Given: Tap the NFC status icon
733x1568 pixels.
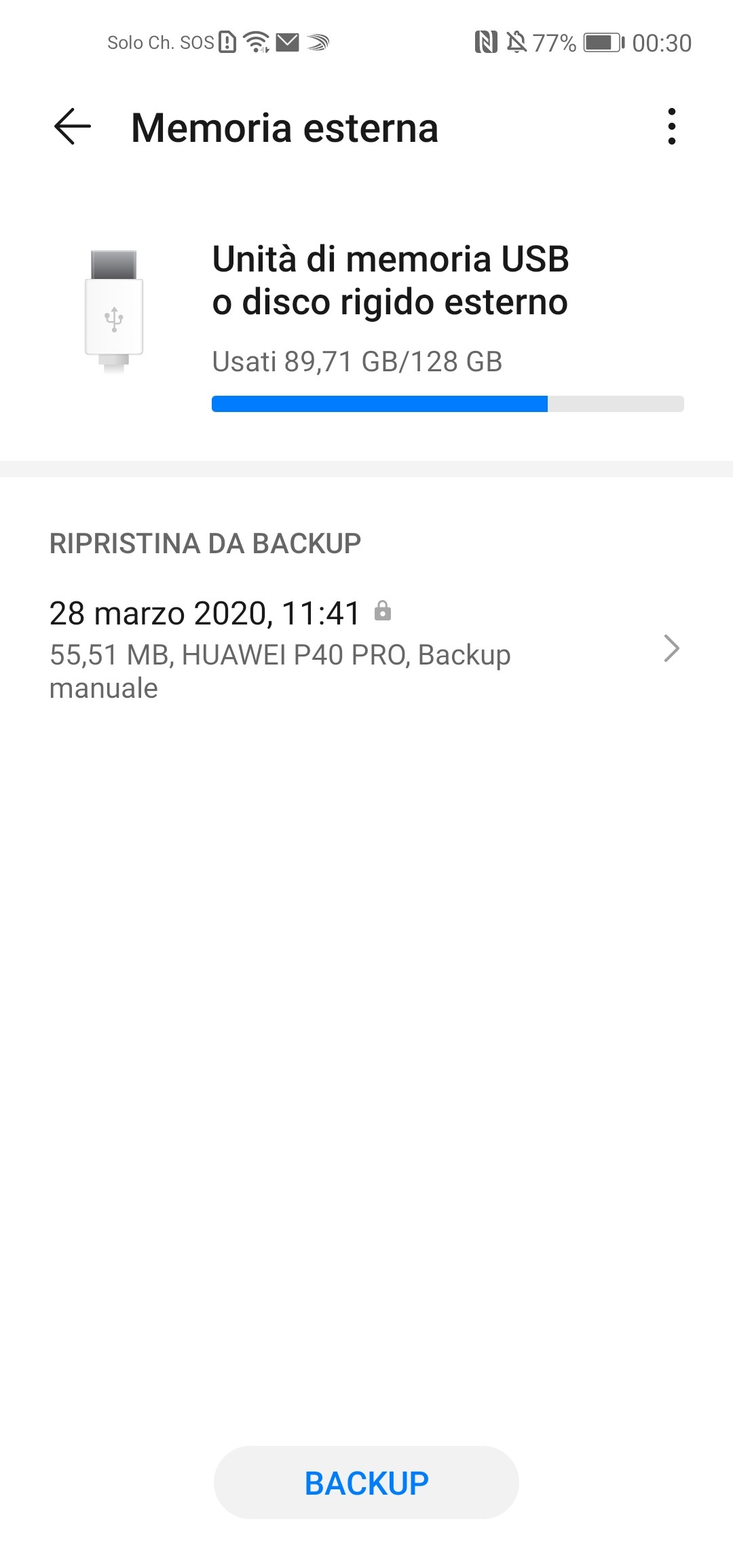Looking at the screenshot, I should point(486,43).
